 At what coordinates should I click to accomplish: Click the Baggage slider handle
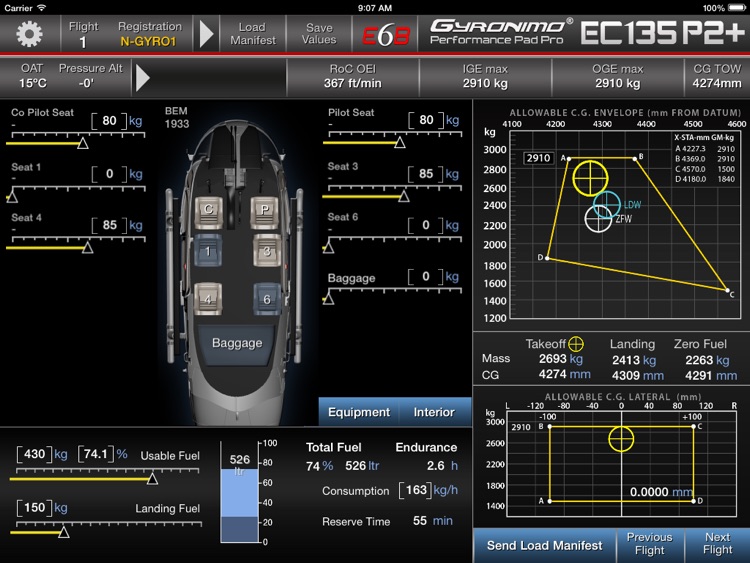point(329,299)
